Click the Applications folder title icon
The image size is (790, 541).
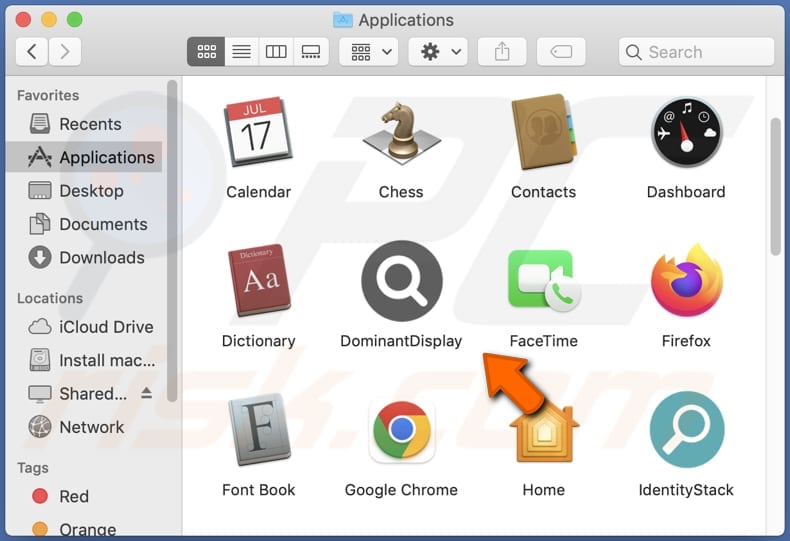coord(343,20)
